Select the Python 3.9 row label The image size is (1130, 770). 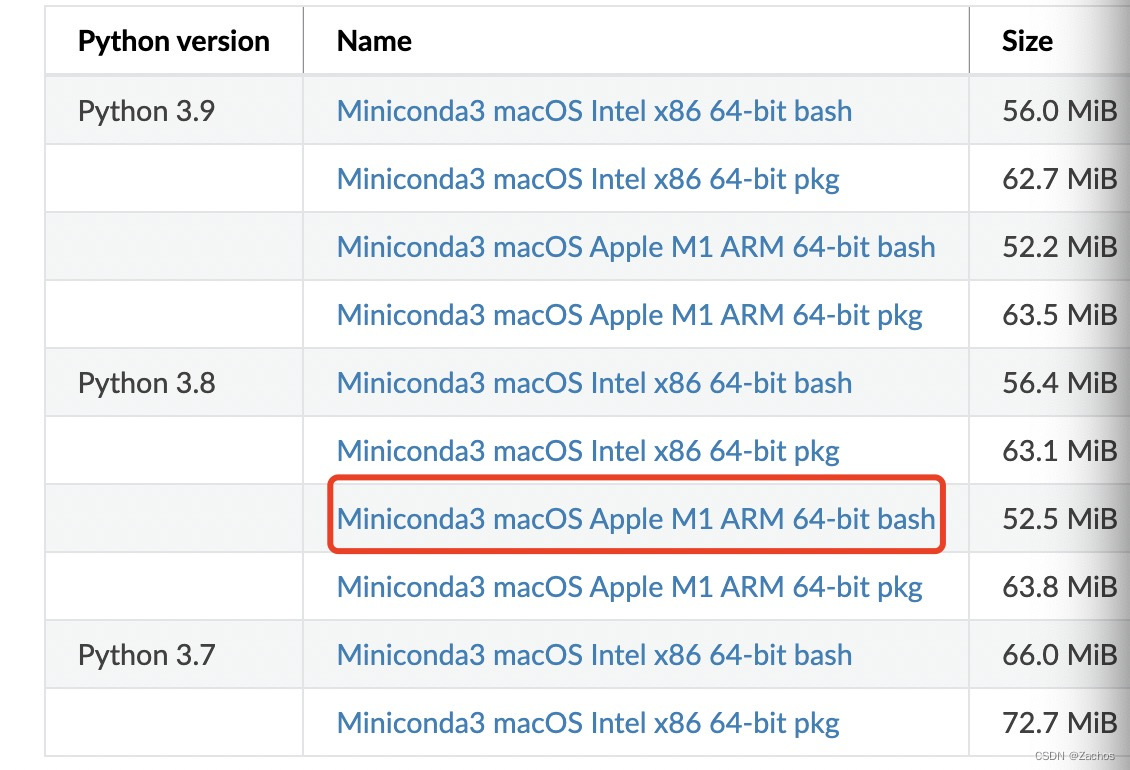click(x=146, y=111)
